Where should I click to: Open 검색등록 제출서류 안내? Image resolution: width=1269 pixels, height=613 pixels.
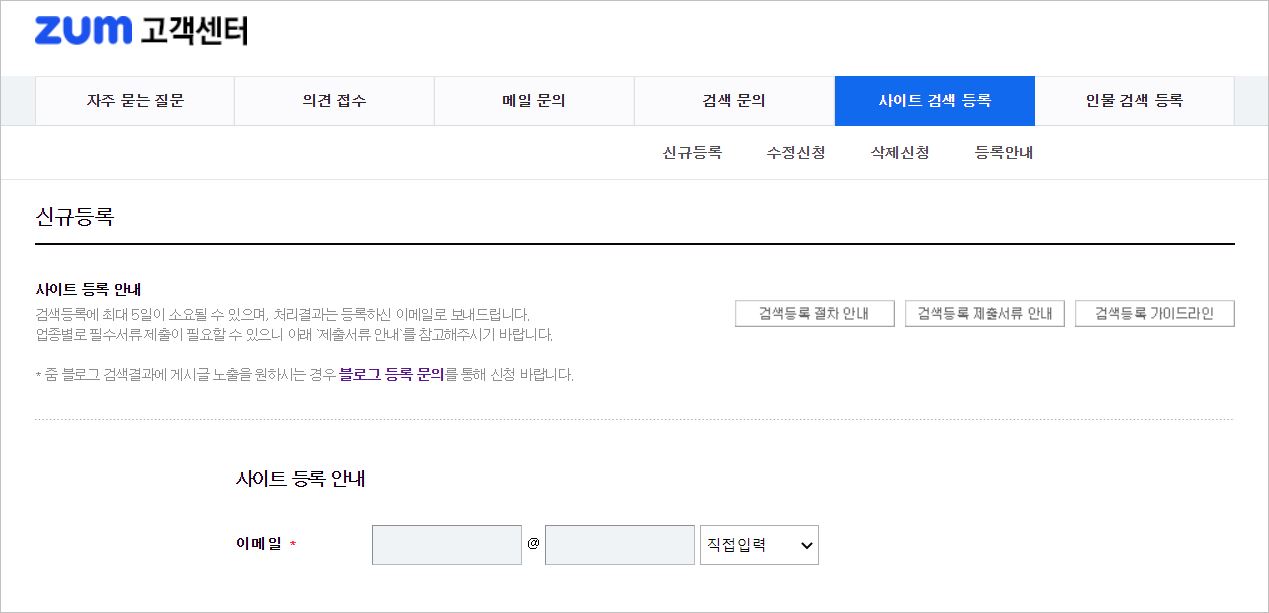pos(984,313)
